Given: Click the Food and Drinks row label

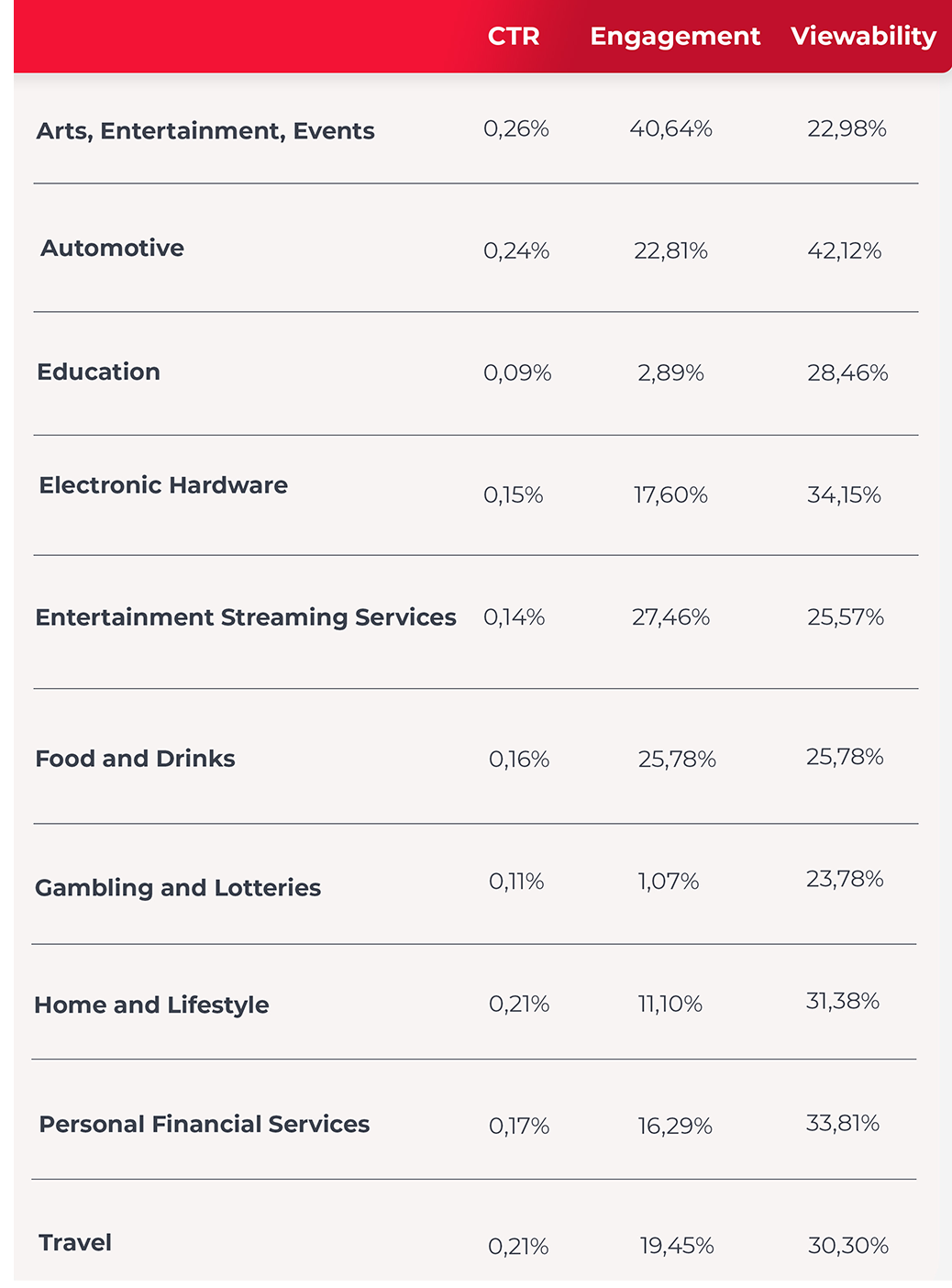Looking at the screenshot, I should (x=135, y=759).
